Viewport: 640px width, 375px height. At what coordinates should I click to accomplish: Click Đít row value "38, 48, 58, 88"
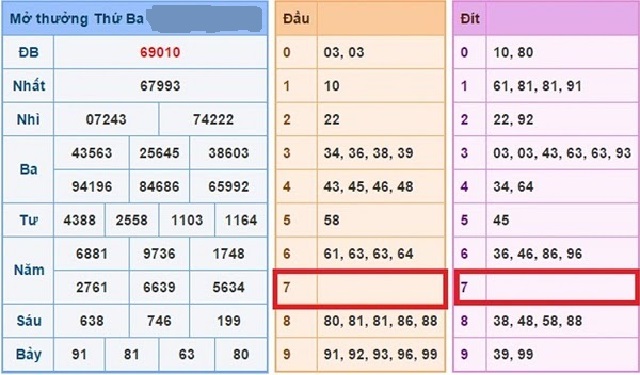(537, 320)
